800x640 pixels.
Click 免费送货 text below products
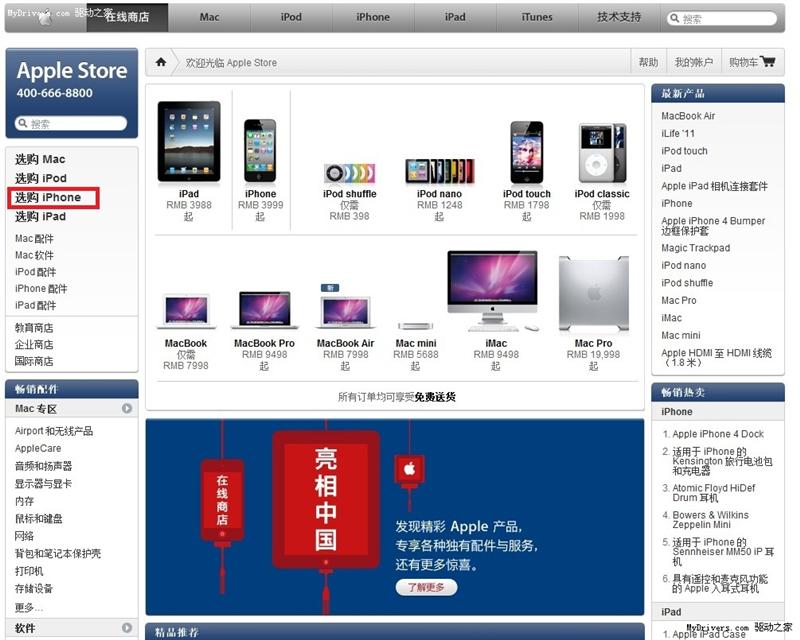[x=435, y=397]
